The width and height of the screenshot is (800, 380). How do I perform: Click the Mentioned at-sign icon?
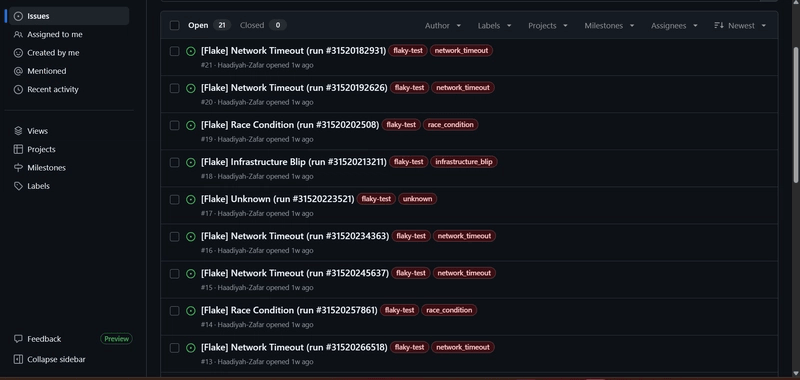click(x=18, y=71)
